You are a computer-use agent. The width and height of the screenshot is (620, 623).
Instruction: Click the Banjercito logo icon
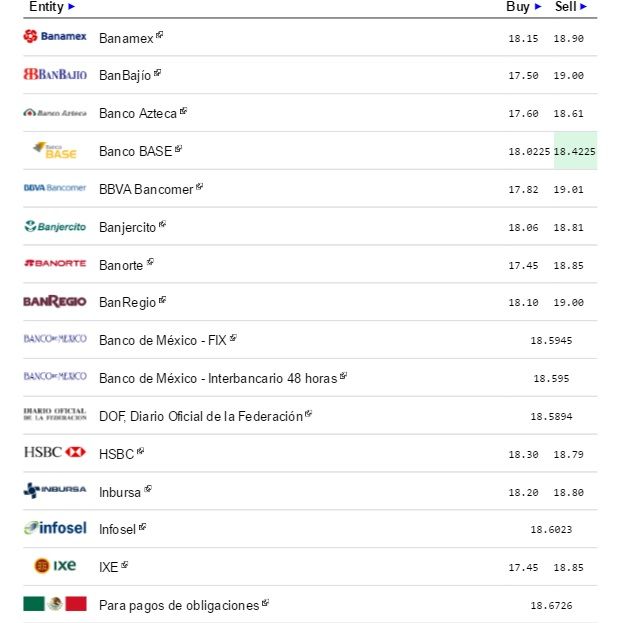(x=55, y=227)
